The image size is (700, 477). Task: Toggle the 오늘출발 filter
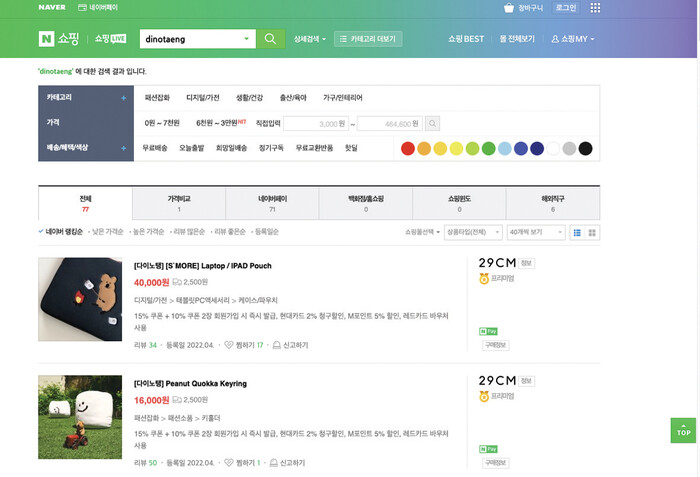click(x=191, y=148)
